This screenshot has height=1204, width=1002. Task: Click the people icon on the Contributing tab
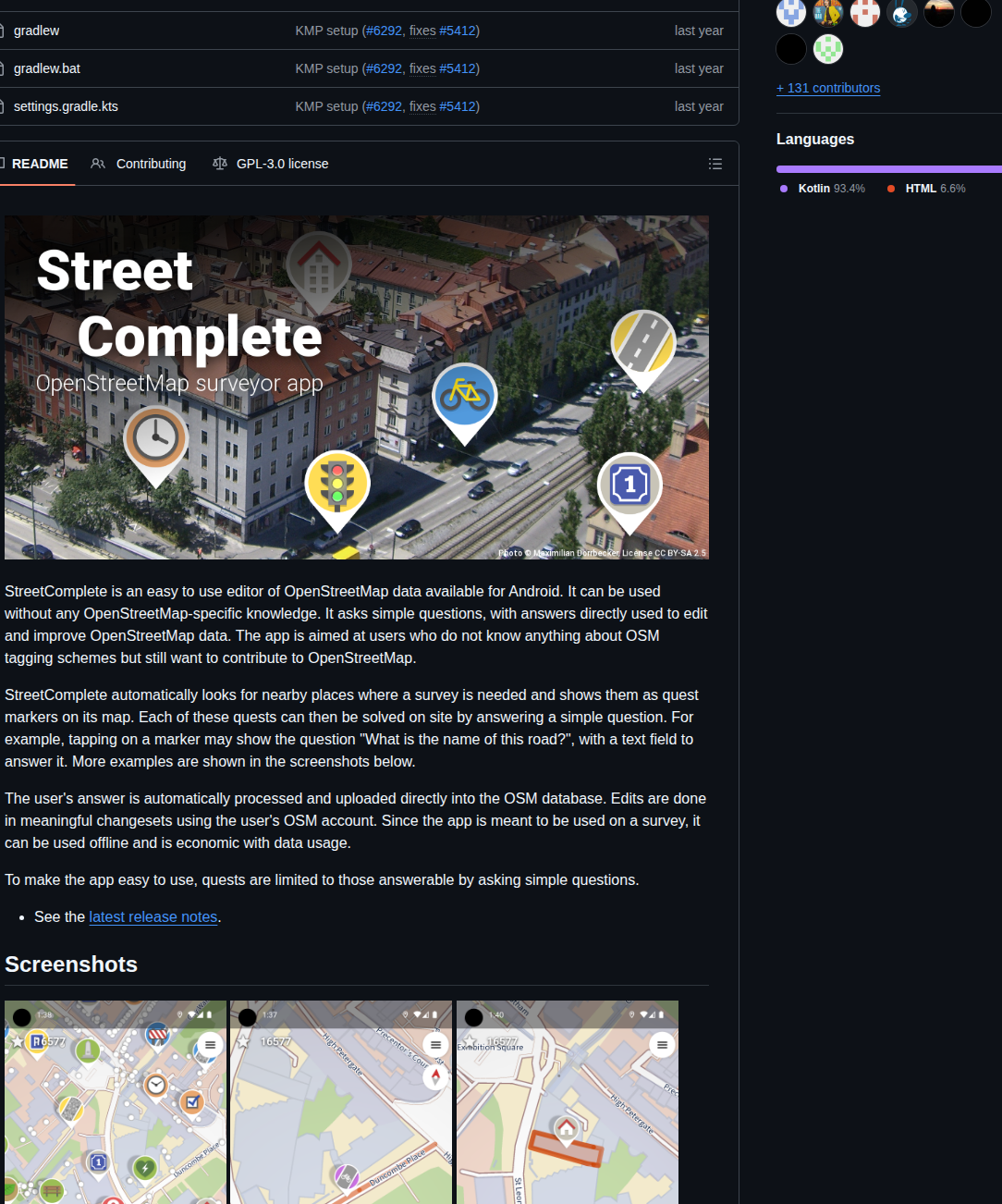tap(98, 164)
